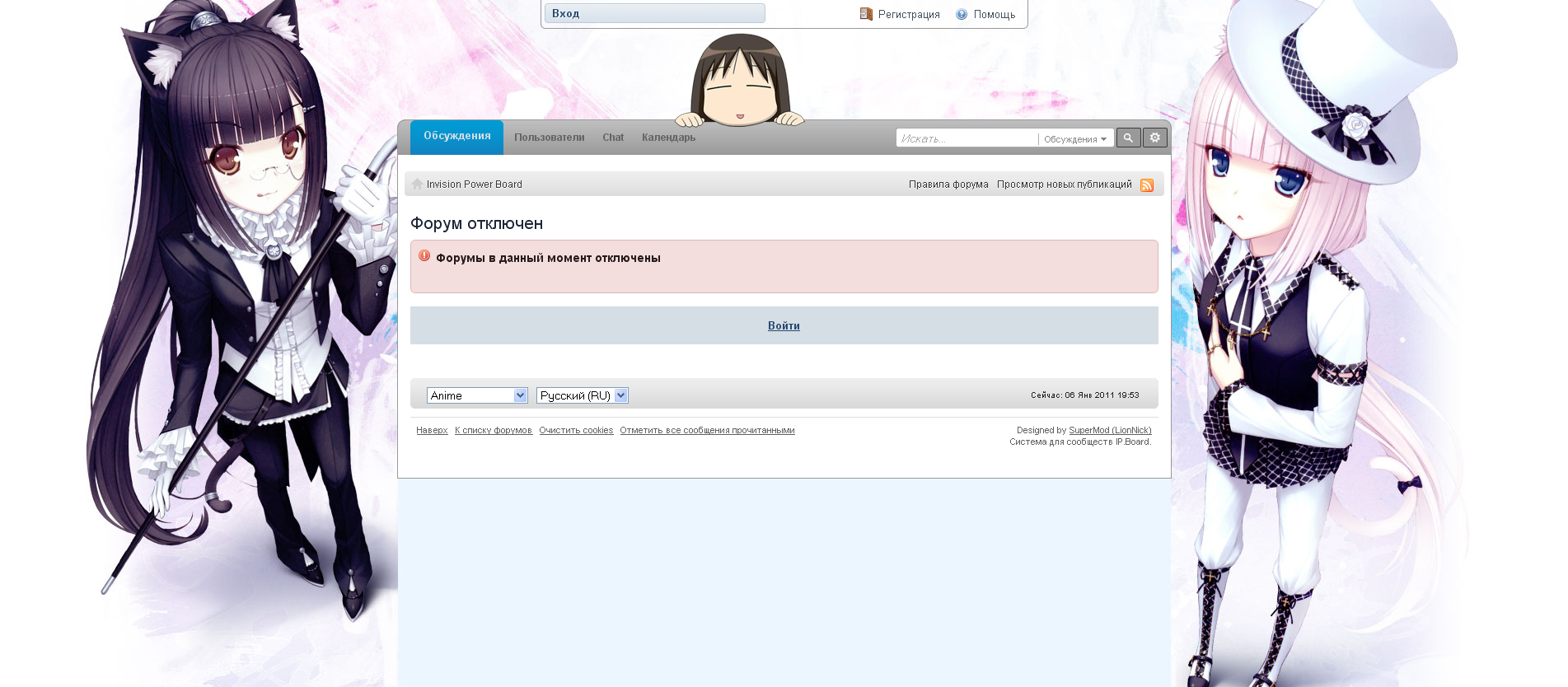The width and height of the screenshot is (1568, 687).
Task: Click the red error warning icon
Action: tap(424, 256)
